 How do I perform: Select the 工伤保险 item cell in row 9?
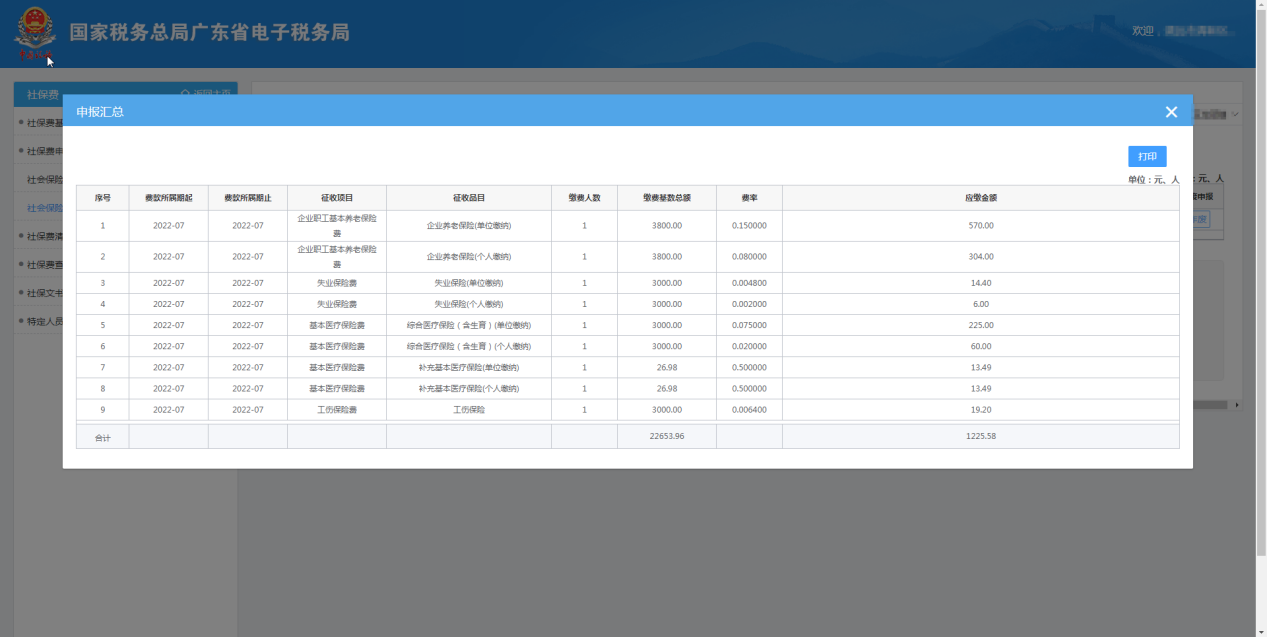point(468,410)
